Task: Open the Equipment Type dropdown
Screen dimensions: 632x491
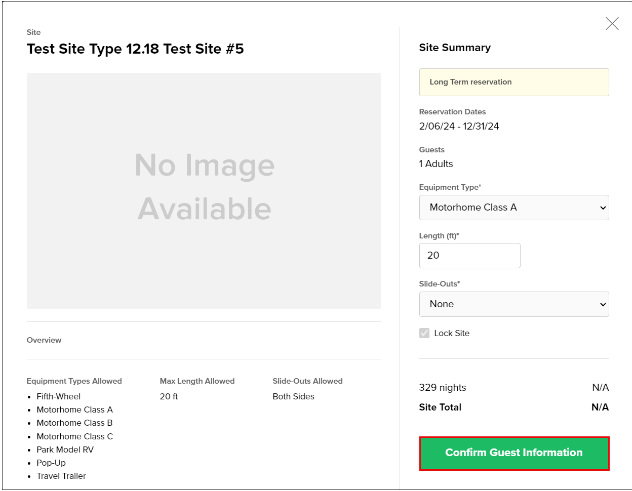Action: [x=514, y=208]
